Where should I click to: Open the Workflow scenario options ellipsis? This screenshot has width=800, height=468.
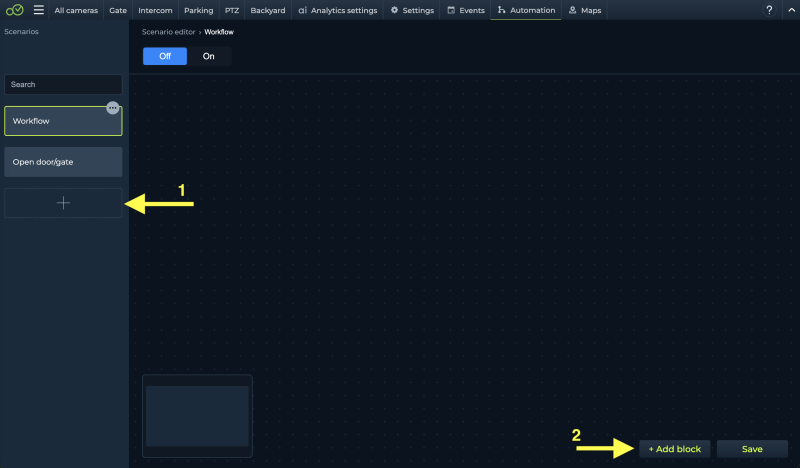(x=113, y=108)
